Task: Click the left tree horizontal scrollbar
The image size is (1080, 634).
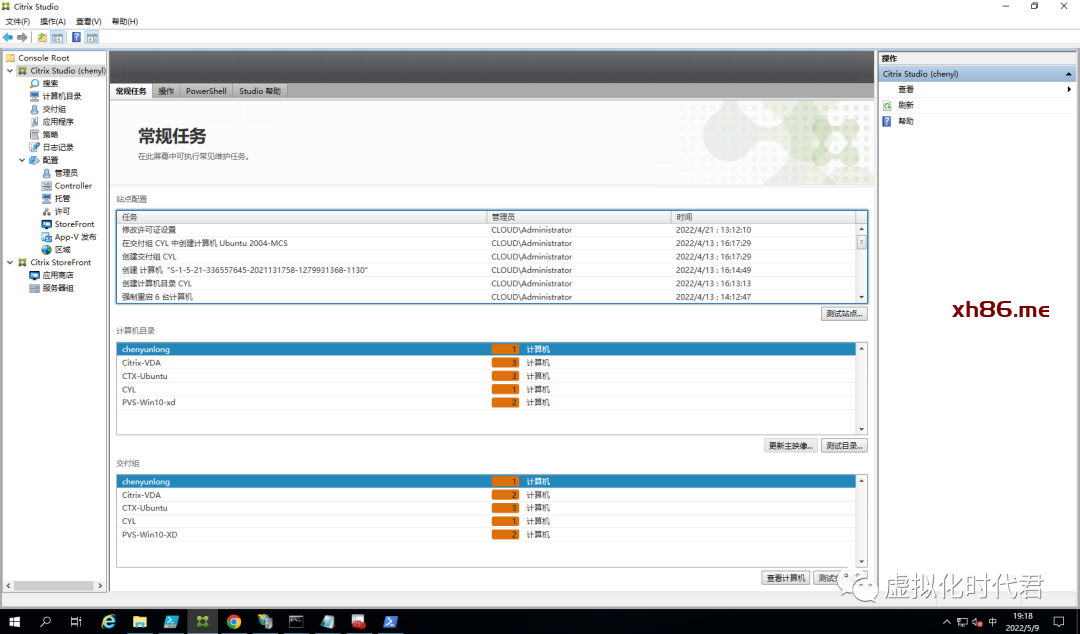Action: pyautogui.click(x=54, y=586)
